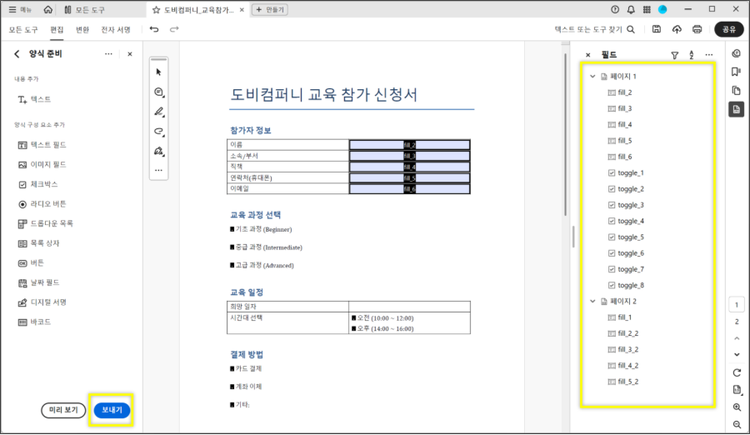Add a 드롭다운 목록 form element
The height and width of the screenshot is (435, 750).
45,223
